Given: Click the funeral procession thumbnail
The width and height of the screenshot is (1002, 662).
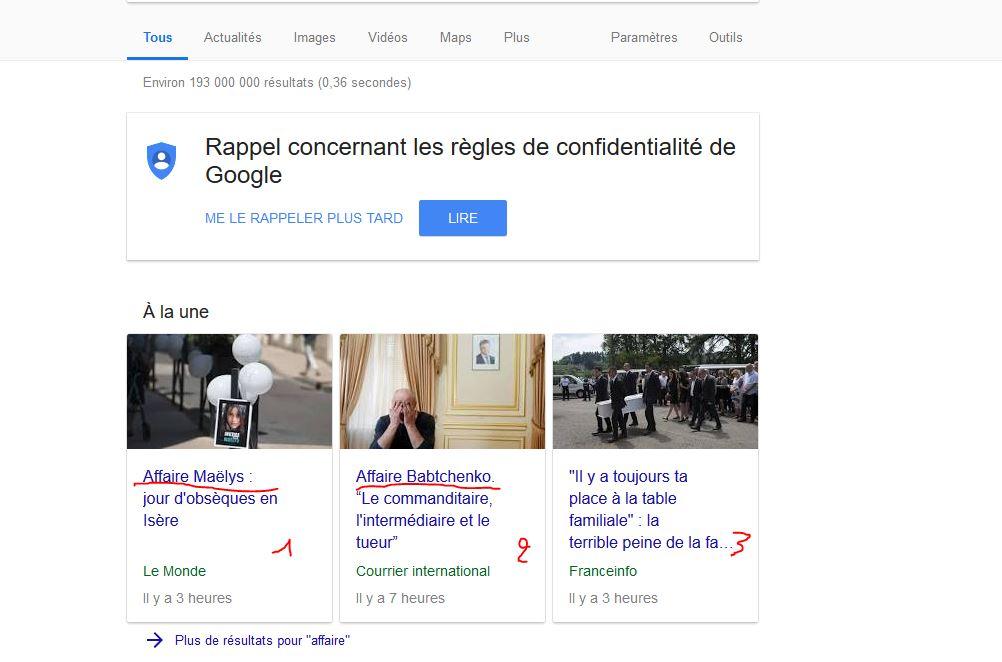Looking at the screenshot, I should (x=655, y=391).
